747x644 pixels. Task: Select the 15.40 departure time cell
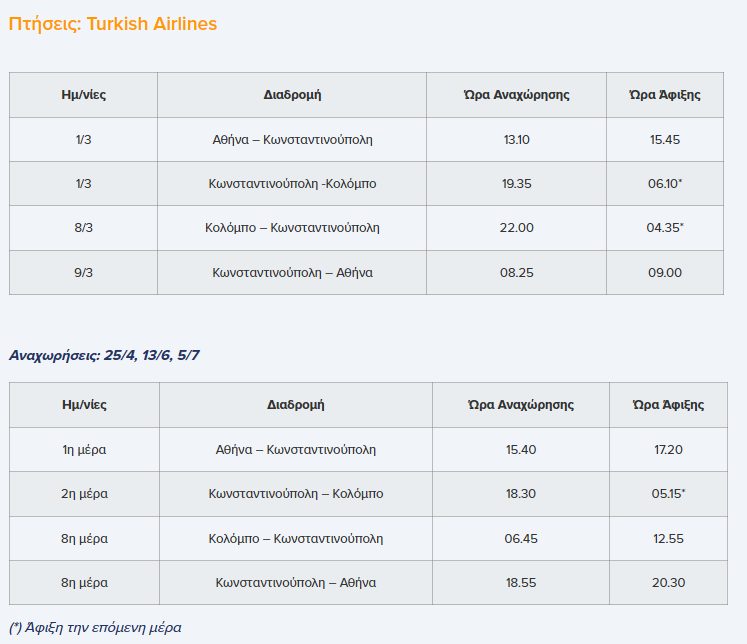[x=521, y=450]
